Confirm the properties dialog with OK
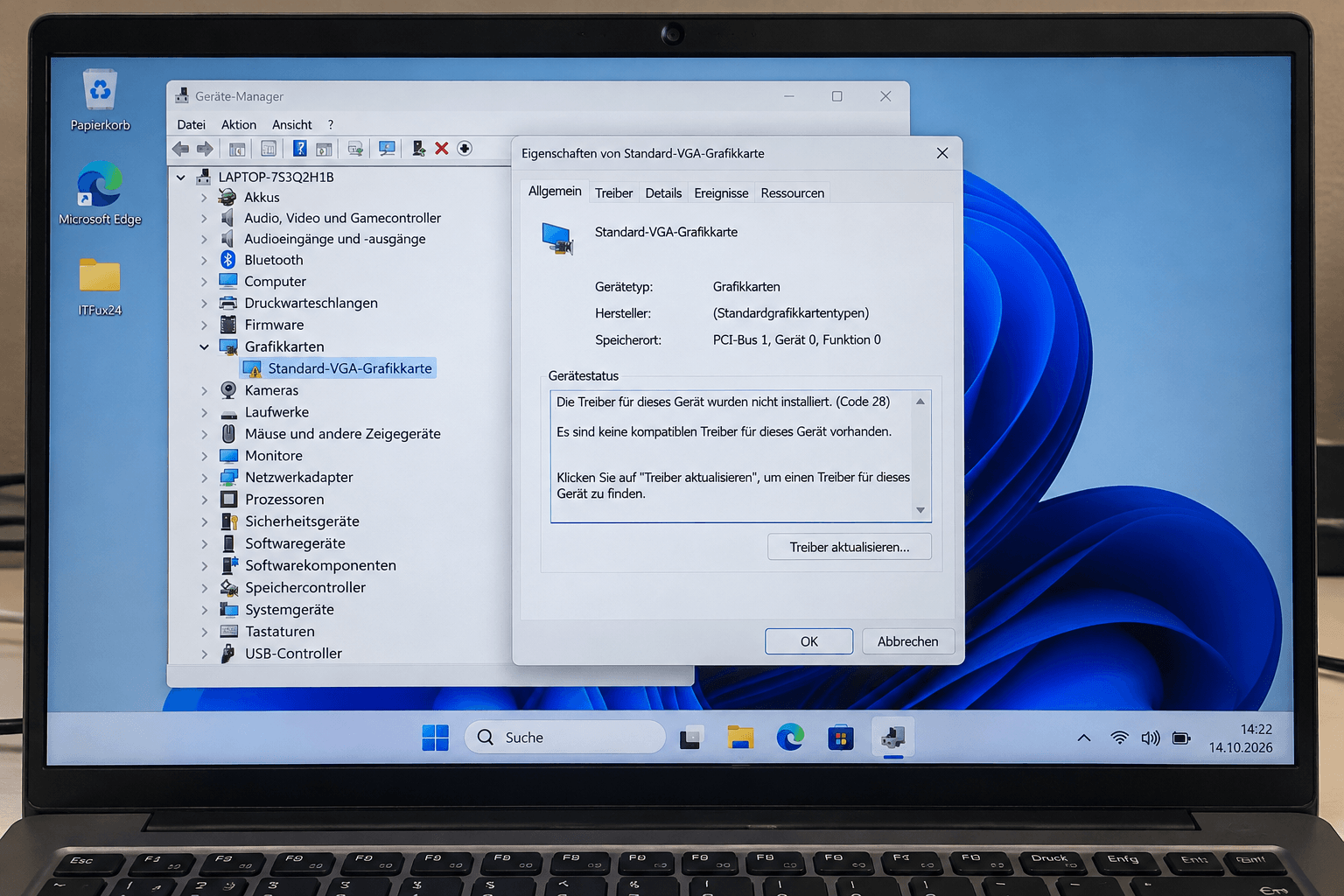This screenshot has height=896, width=1344. (808, 641)
